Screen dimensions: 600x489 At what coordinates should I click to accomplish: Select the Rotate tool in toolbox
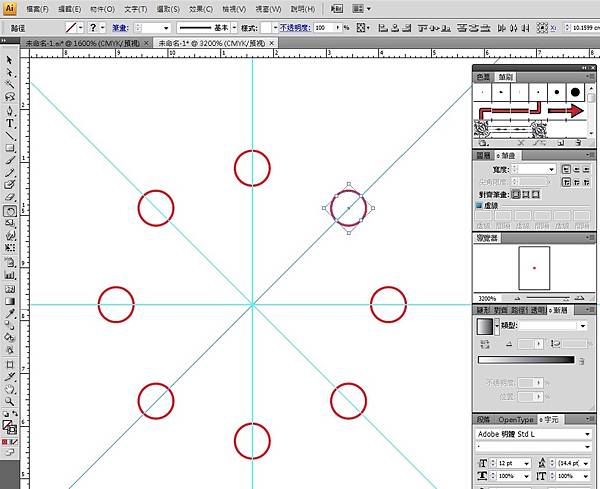(x=10, y=211)
